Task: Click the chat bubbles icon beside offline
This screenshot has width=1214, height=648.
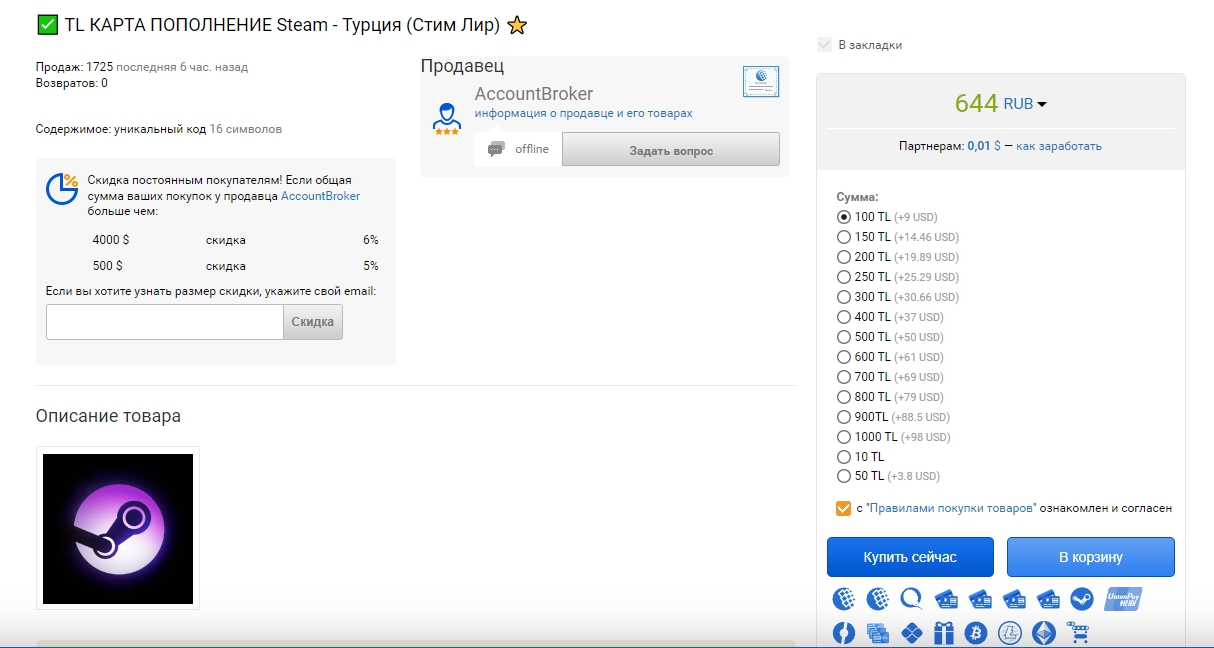Action: (x=497, y=149)
